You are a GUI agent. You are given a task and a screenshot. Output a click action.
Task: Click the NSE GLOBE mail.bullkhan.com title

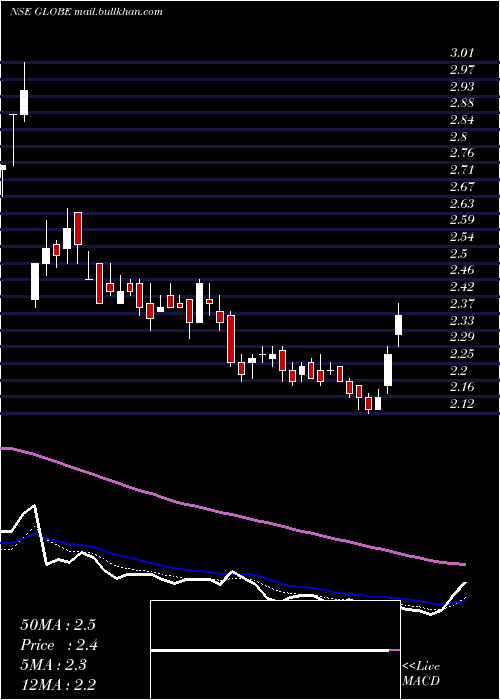tap(86, 12)
